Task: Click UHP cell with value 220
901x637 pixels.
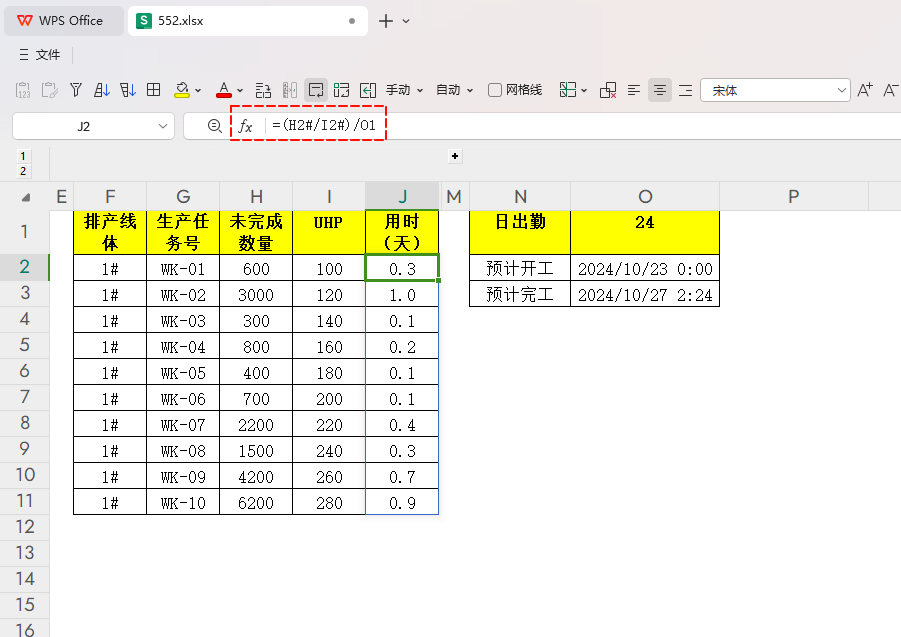Action: [329, 424]
